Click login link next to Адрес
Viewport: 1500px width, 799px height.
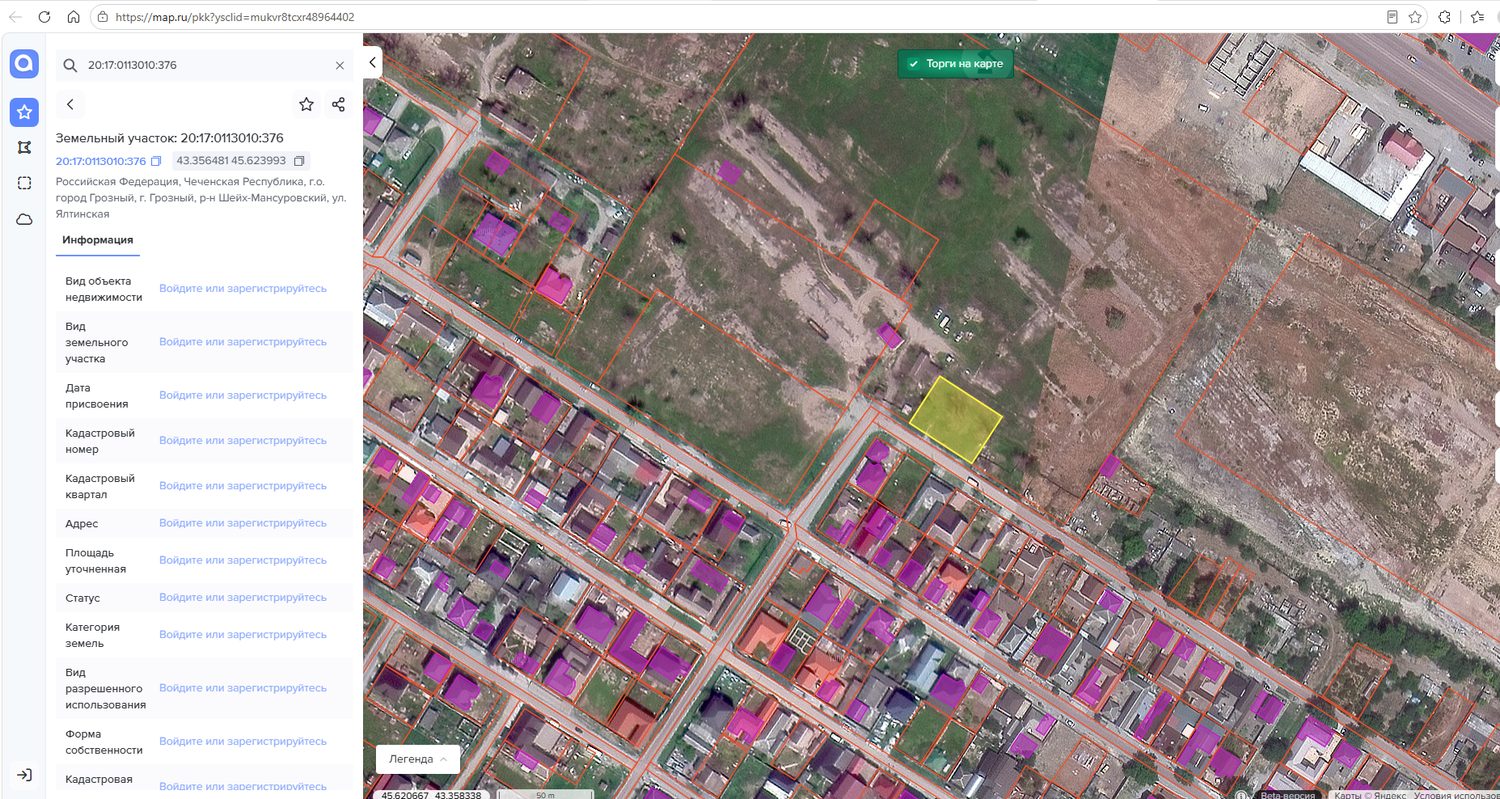point(243,523)
